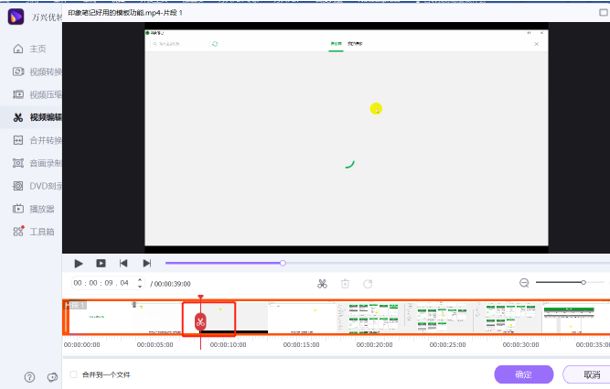Click the red scissors marker on timeline
The width and height of the screenshot is (610, 389).
pyautogui.click(x=200, y=322)
